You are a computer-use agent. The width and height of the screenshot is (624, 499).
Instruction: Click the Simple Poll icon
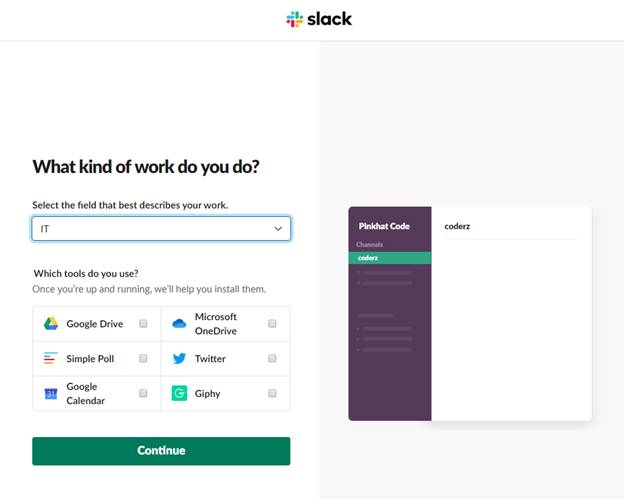[51, 358]
